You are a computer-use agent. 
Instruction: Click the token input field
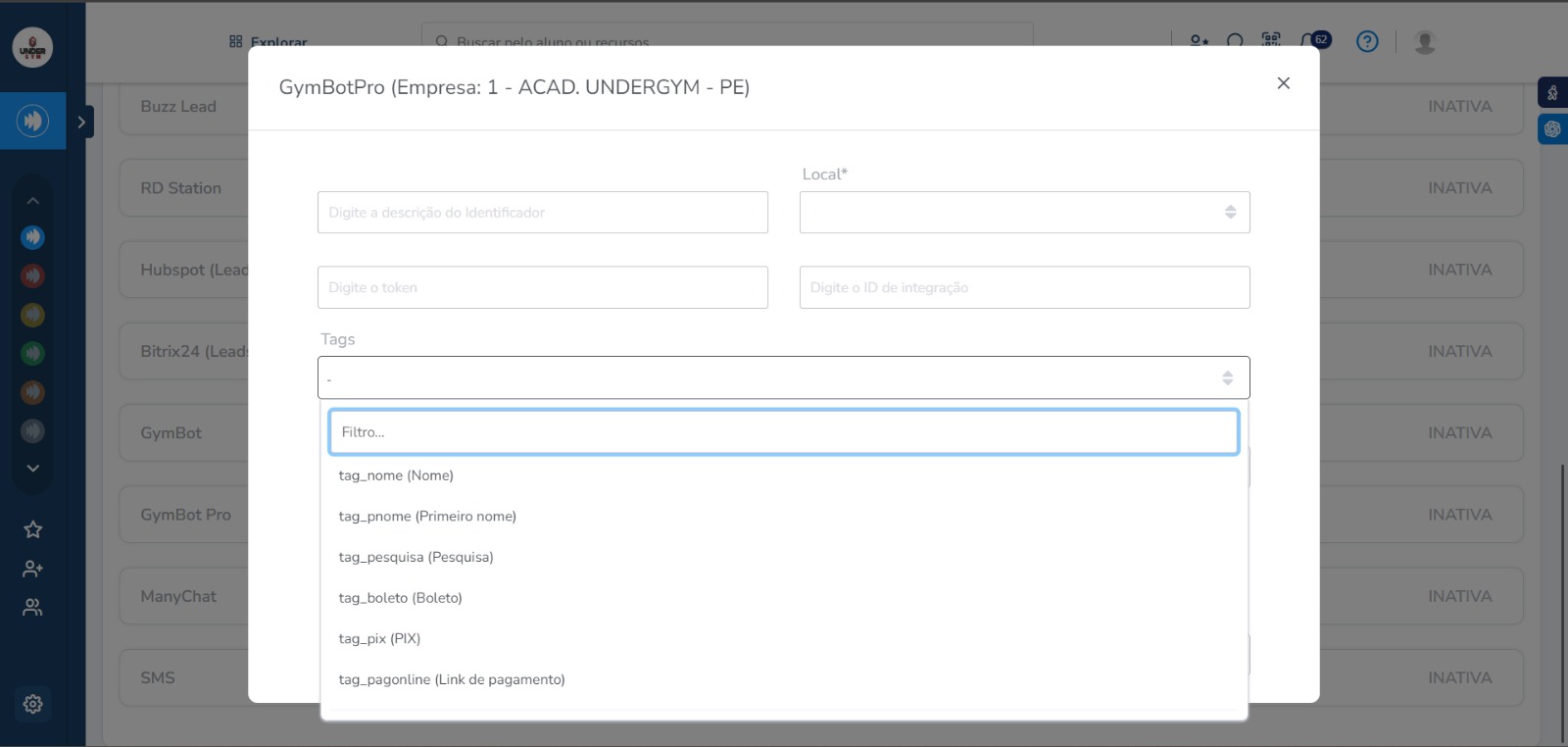(x=542, y=288)
